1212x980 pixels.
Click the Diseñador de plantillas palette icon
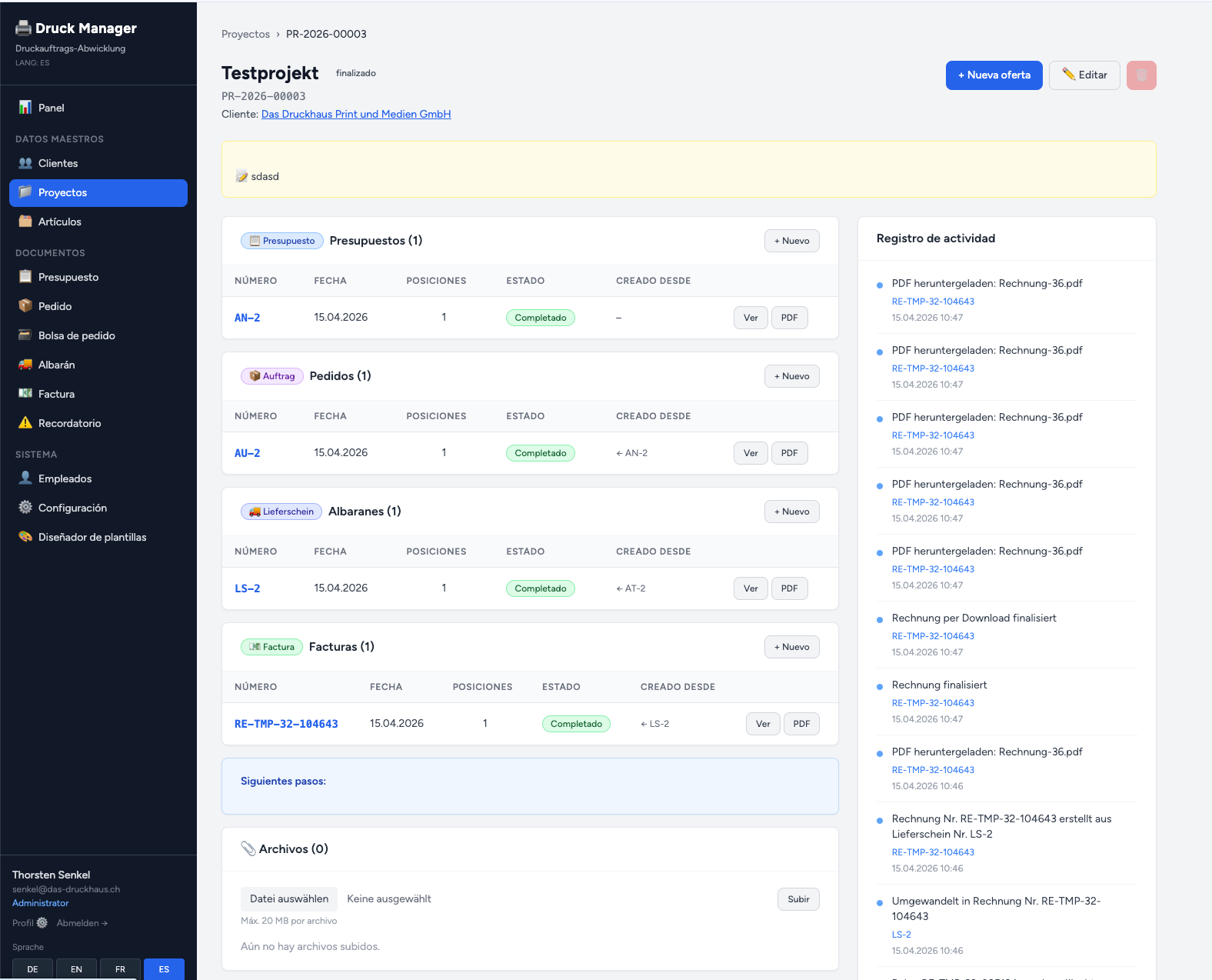(x=25, y=537)
